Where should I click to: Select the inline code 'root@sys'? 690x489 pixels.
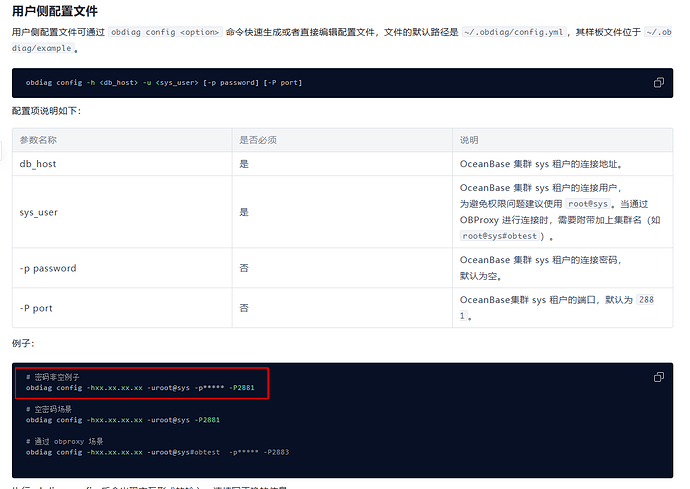pos(588,204)
